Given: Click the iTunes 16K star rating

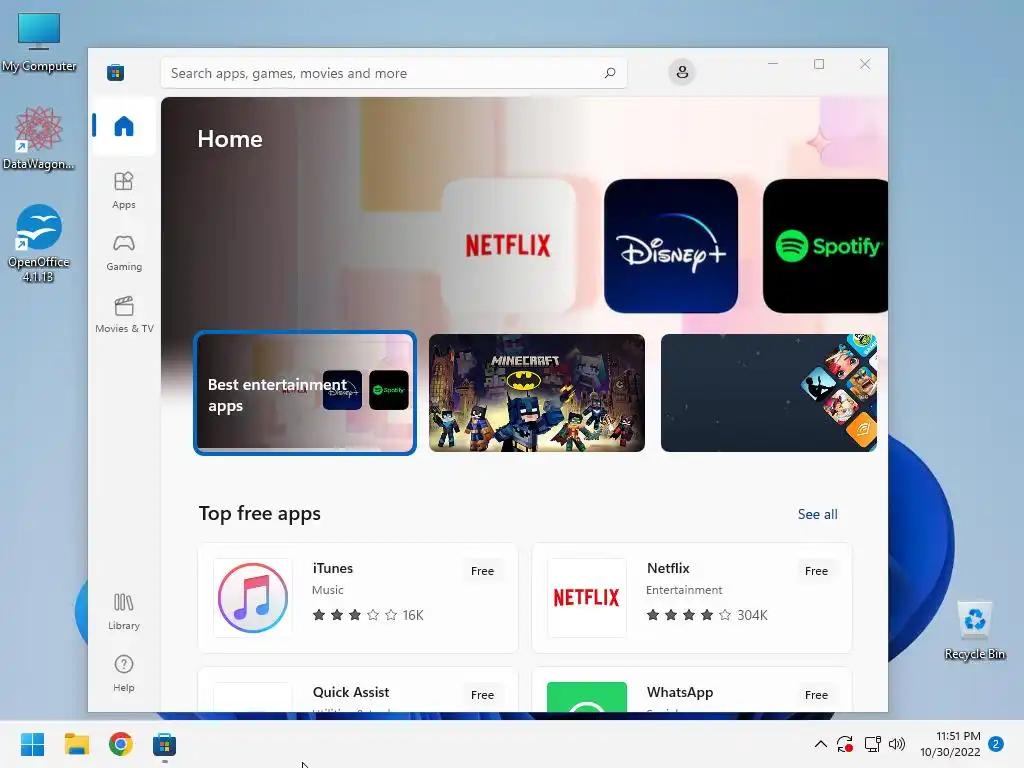Looking at the screenshot, I should [368, 615].
